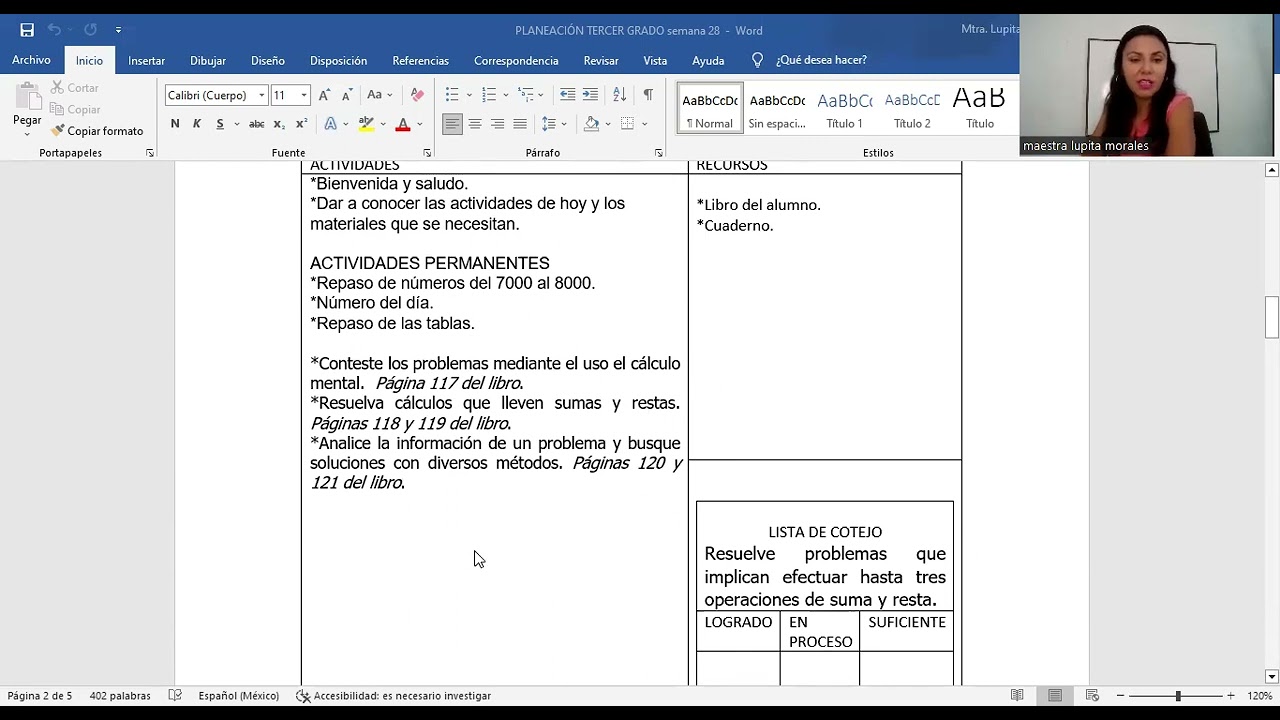
Task: Apply subscript formatting
Action: pos(279,124)
